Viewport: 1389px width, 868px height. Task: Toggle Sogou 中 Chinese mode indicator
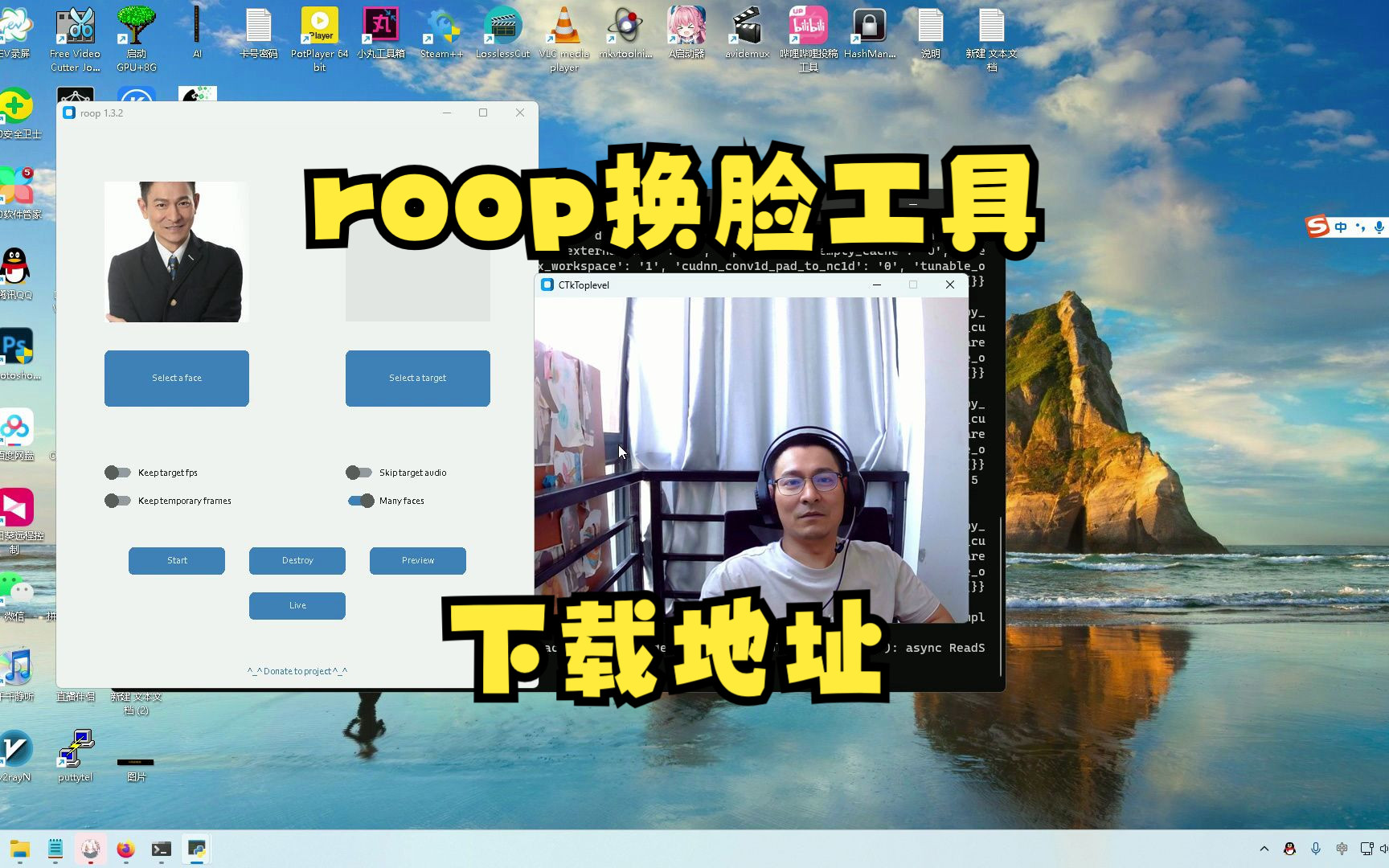(x=1341, y=227)
